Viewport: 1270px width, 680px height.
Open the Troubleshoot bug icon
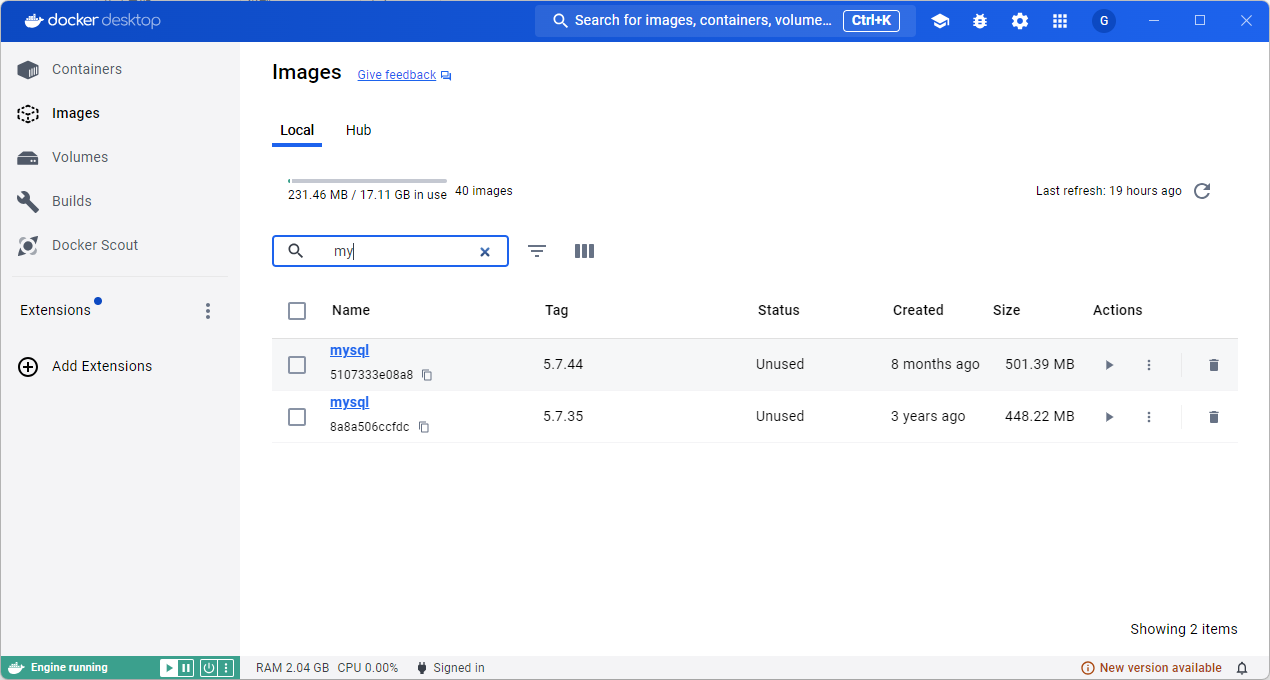980,20
